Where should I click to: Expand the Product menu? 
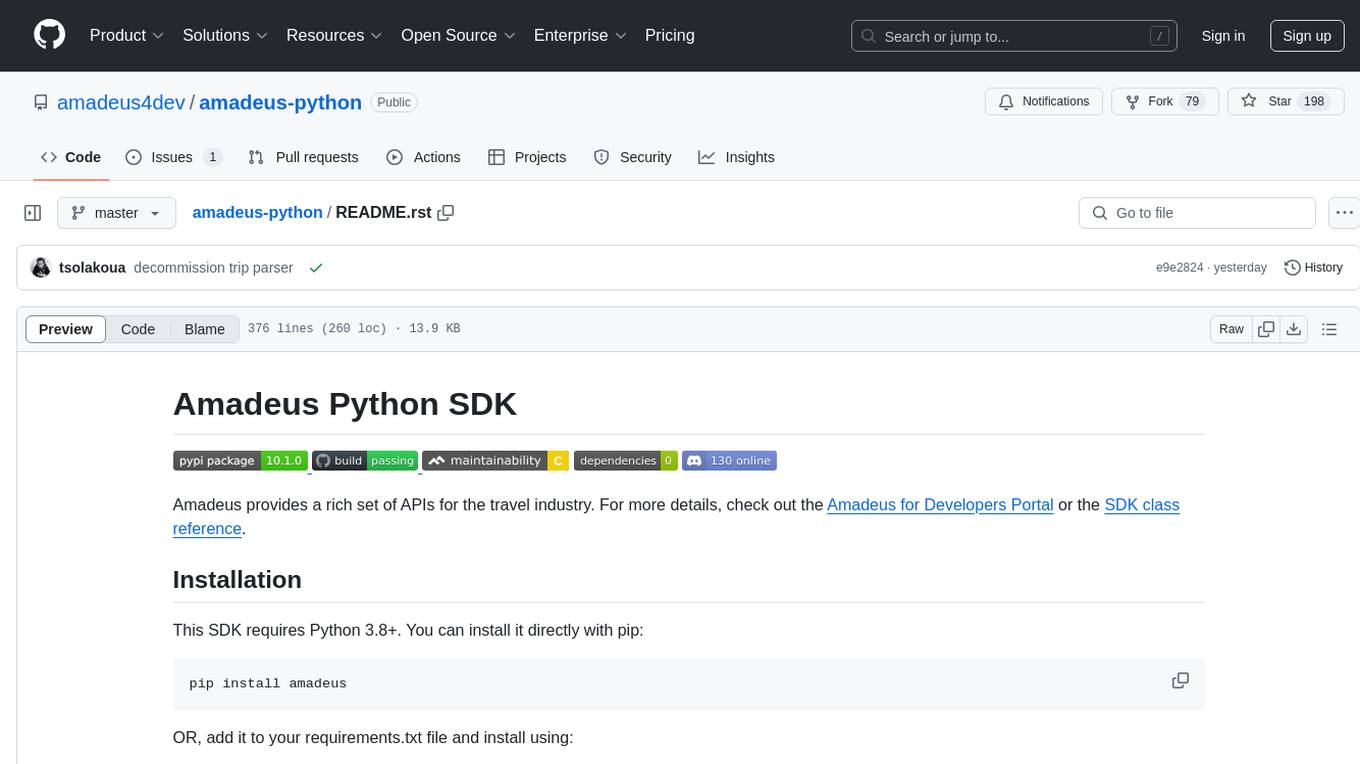[x=127, y=35]
